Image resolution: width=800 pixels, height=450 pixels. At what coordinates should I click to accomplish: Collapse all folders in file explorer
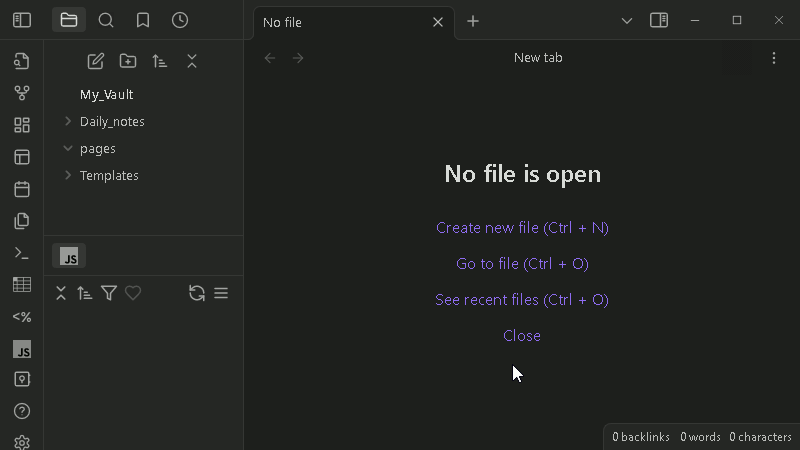(192, 61)
